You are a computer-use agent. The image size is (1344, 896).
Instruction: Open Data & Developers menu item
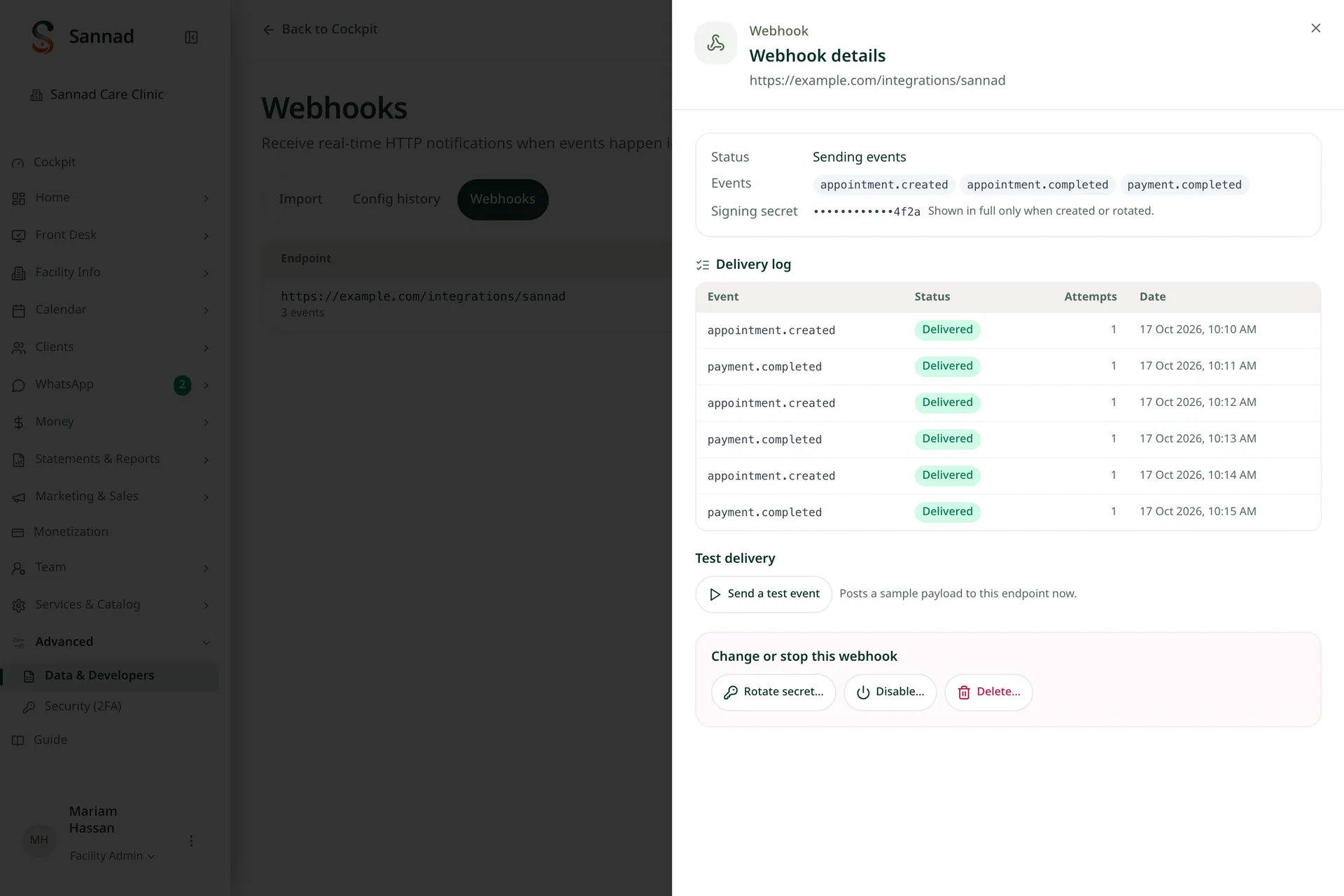[111, 675]
